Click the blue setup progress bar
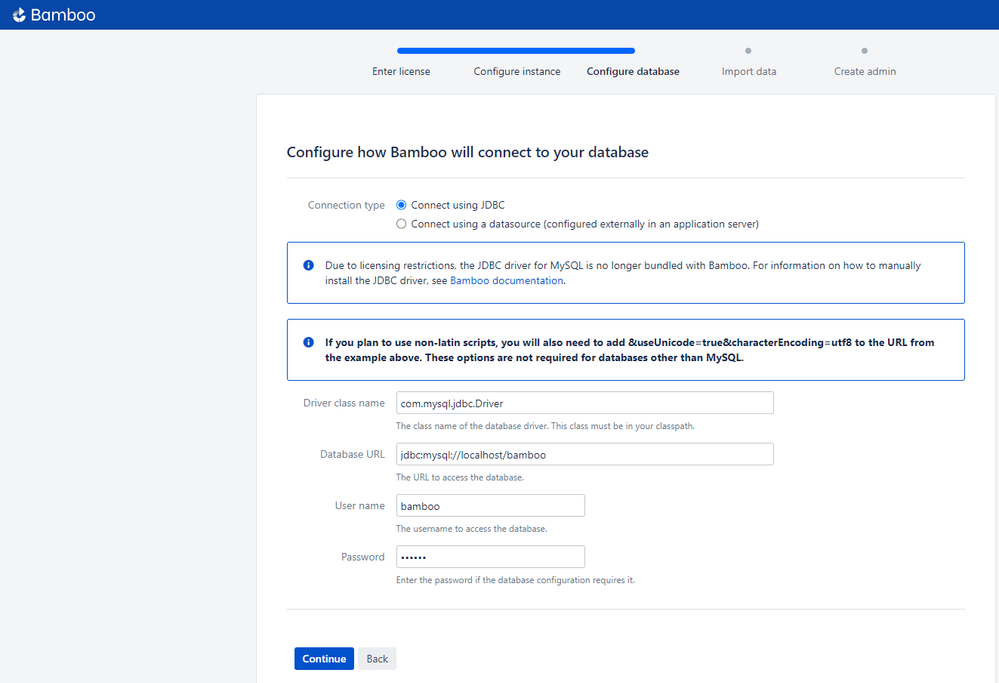The height and width of the screenshot is (683, 999). click(516, 51)
